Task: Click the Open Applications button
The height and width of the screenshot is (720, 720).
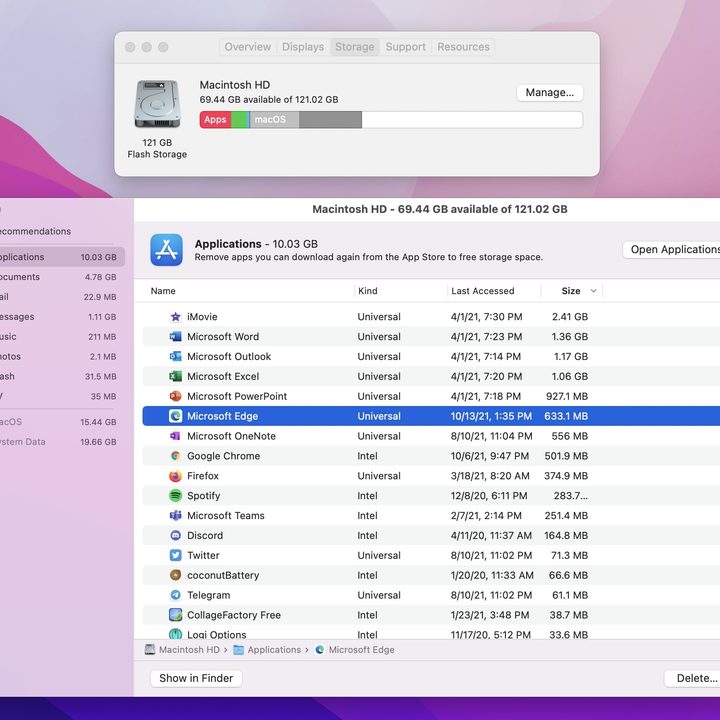Action: tap(671, 249)
